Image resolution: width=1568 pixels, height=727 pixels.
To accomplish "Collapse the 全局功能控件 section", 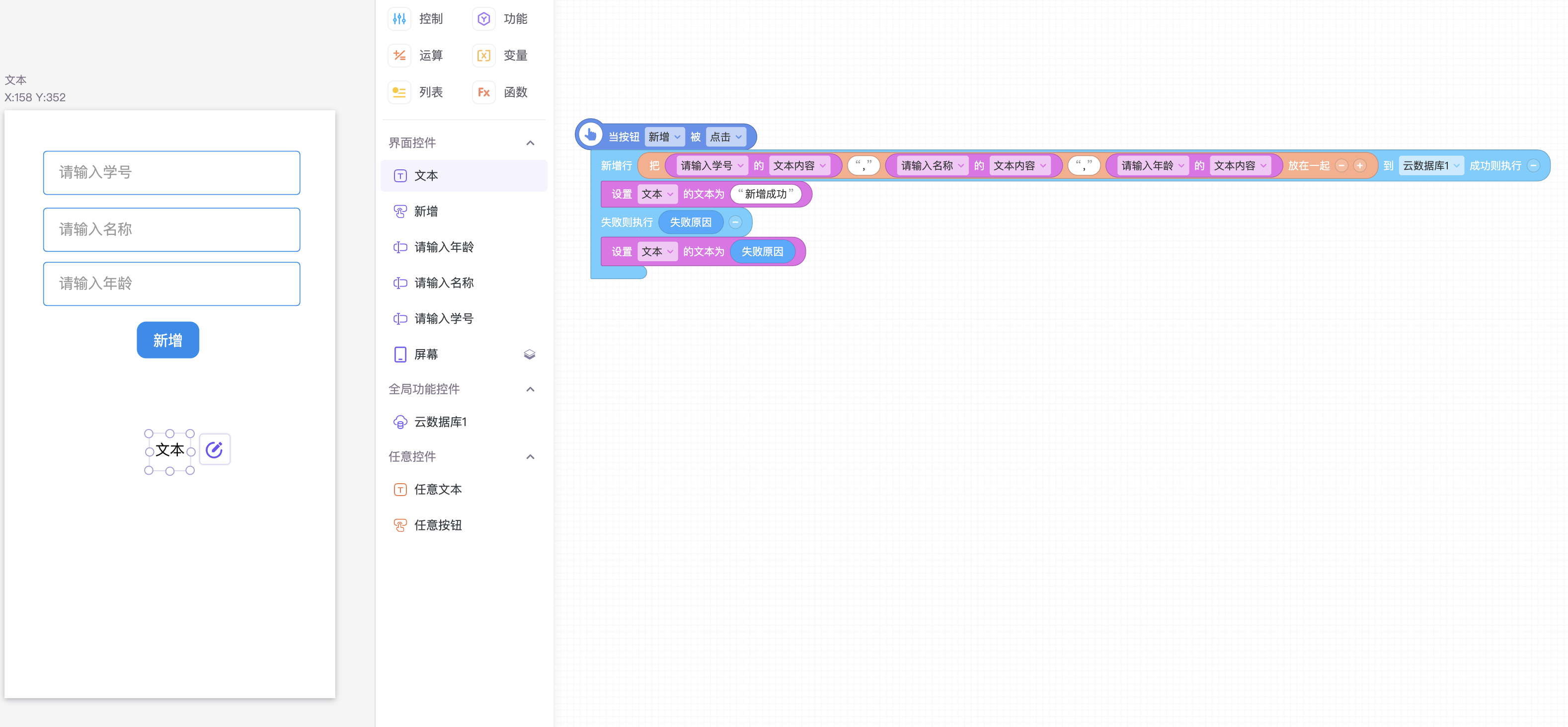I will [530, 389].
